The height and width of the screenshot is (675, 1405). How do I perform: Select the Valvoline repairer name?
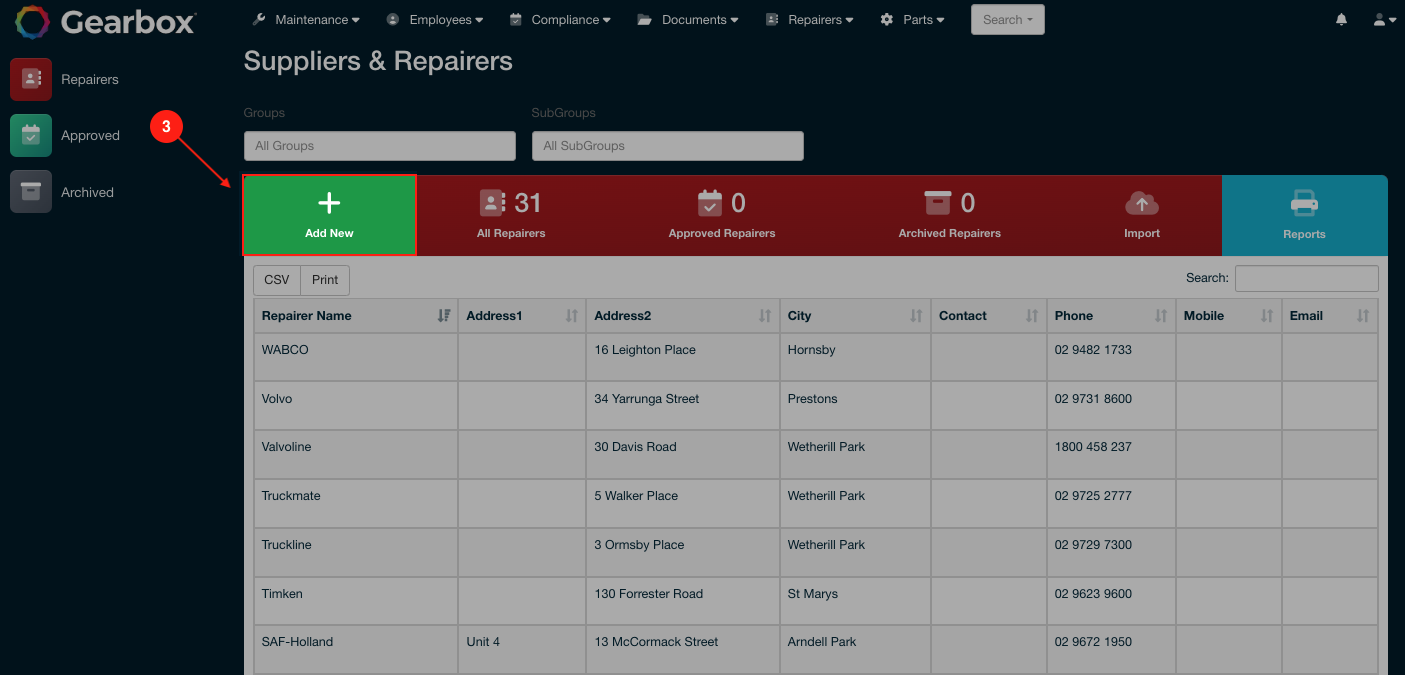click(286, 447)
